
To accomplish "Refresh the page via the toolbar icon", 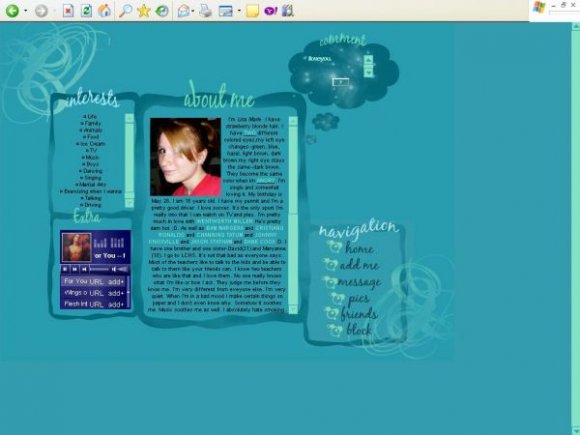I will pyautogui.click(x=87, y=10).
